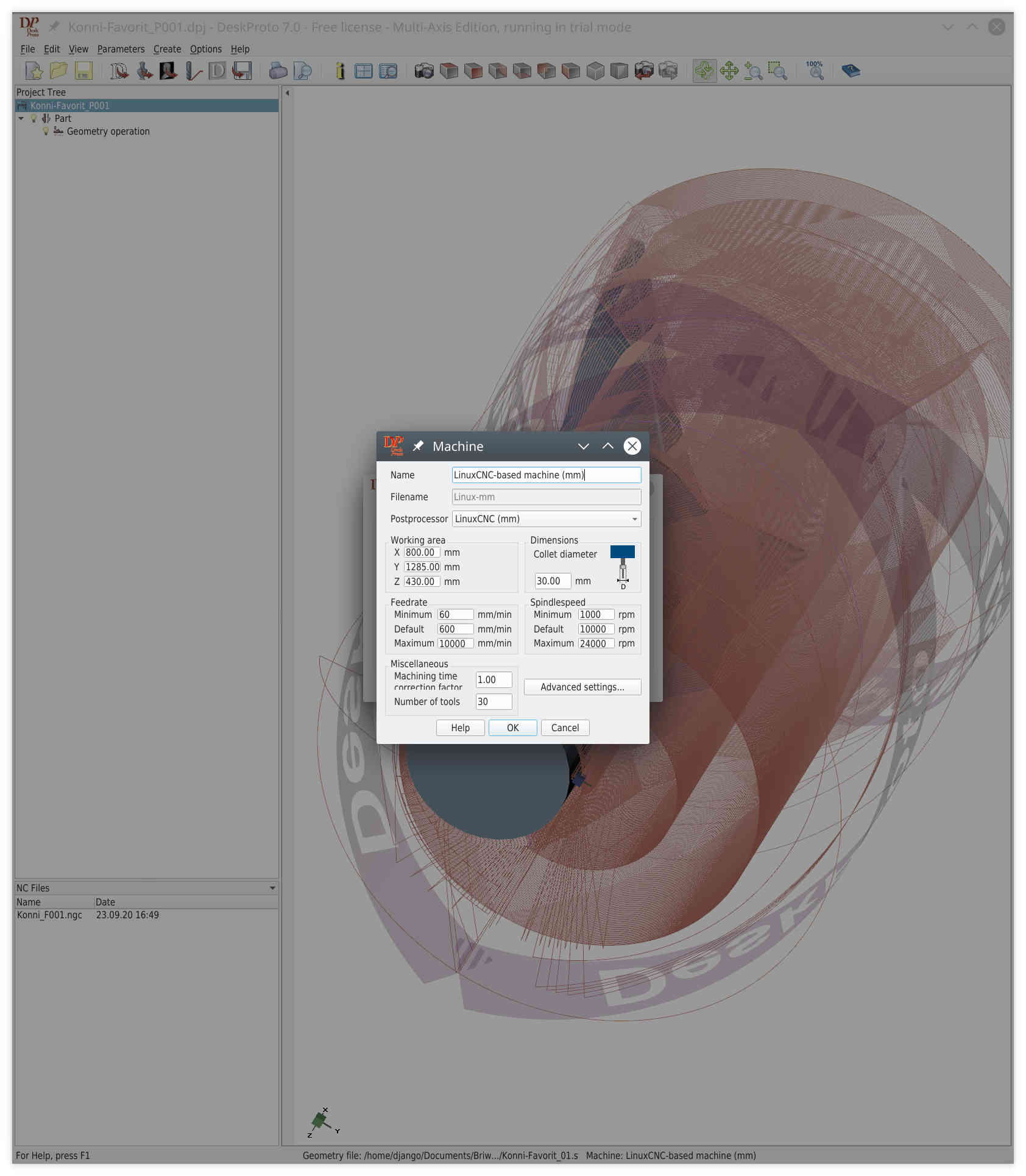The width and height of the screenshot is (1026, 1176).
Task: Select the Pan four-arrow tool
Action: [x=729, y=71]
